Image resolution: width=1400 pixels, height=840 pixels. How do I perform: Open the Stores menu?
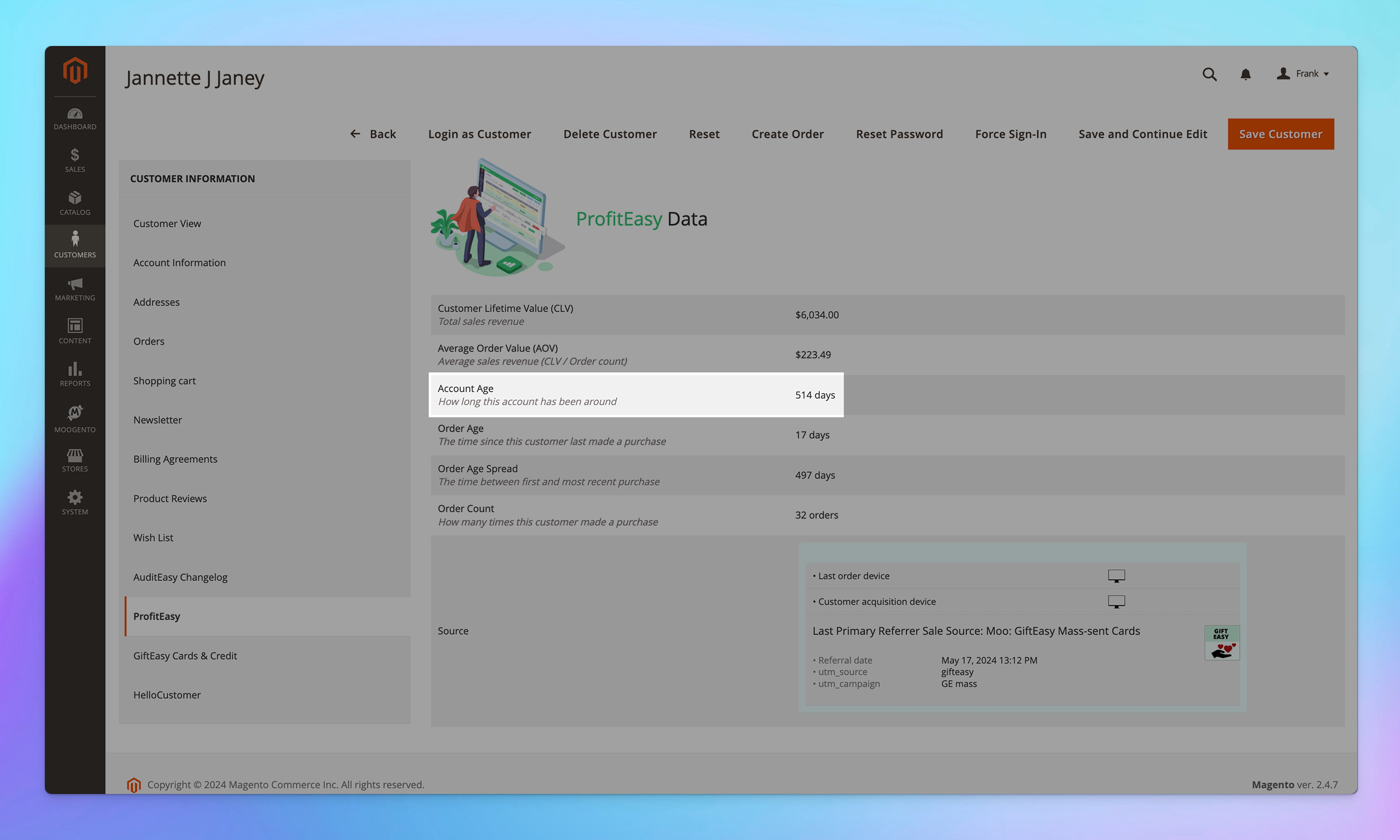pos(75,461)
